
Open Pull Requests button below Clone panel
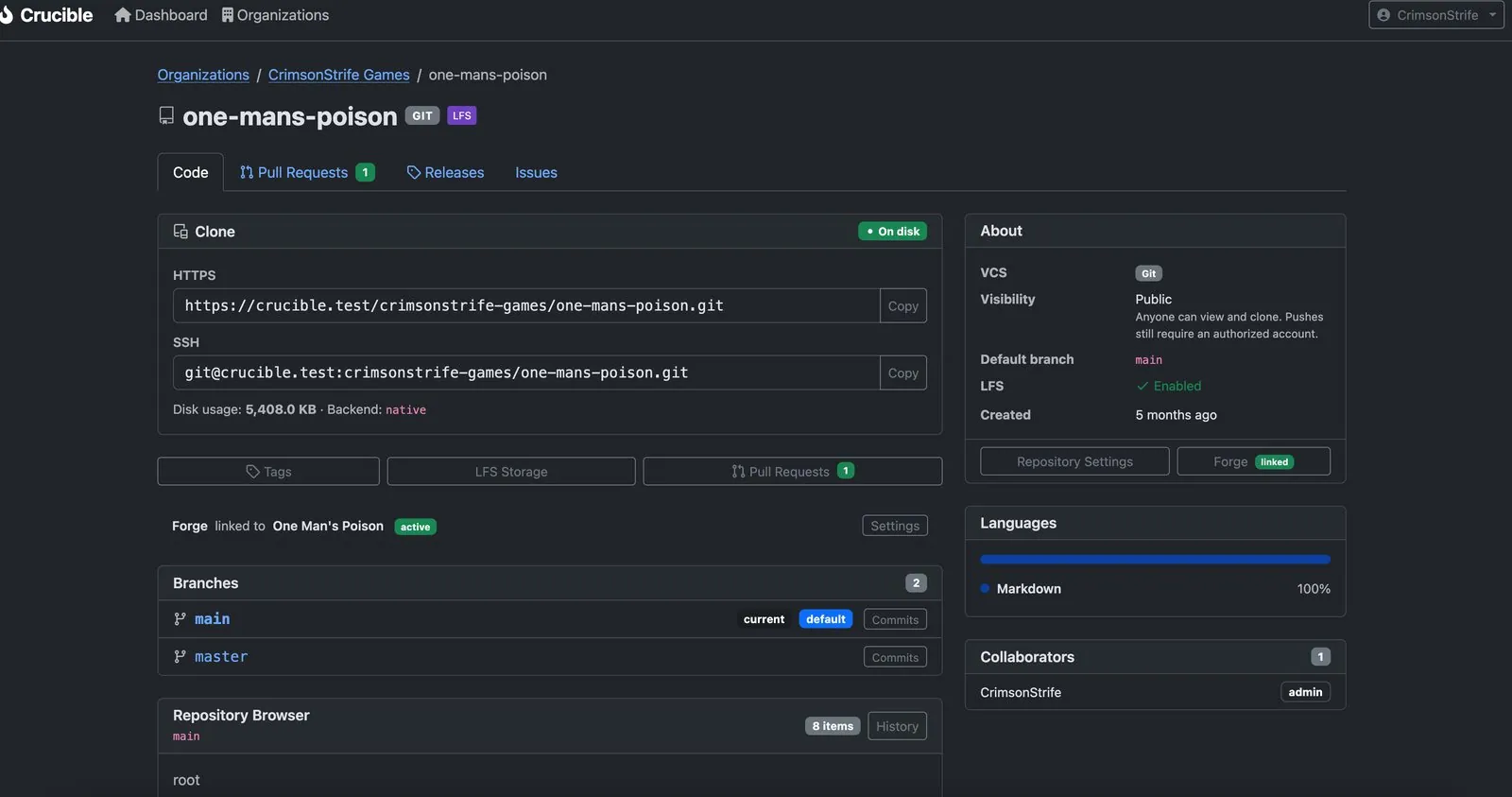[793, 472]
